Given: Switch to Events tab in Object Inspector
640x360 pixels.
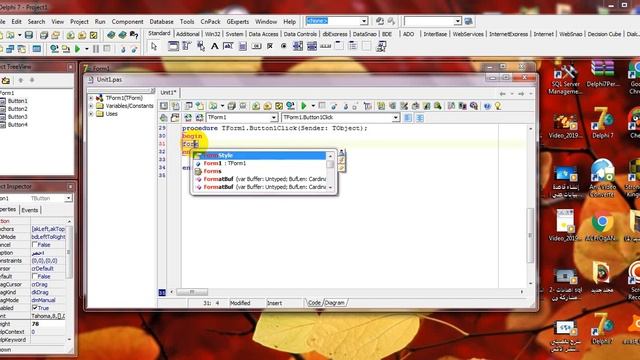Looking at the screenshot, I should (30, 210).
